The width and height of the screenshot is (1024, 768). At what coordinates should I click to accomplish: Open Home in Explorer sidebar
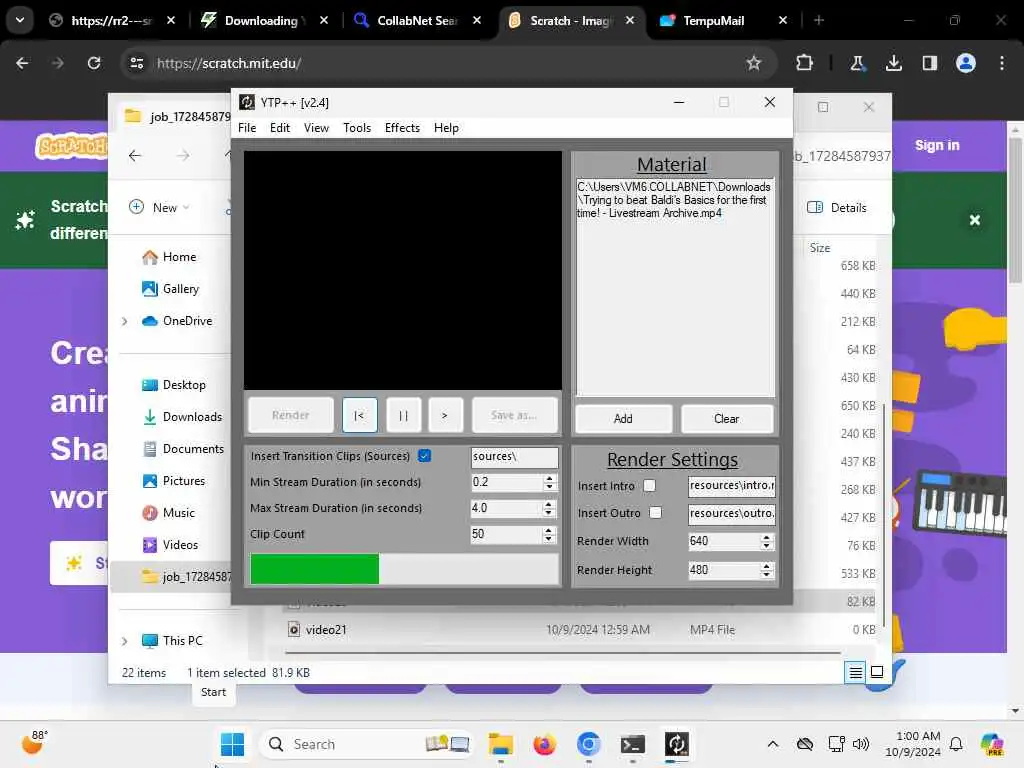[170, 257]
